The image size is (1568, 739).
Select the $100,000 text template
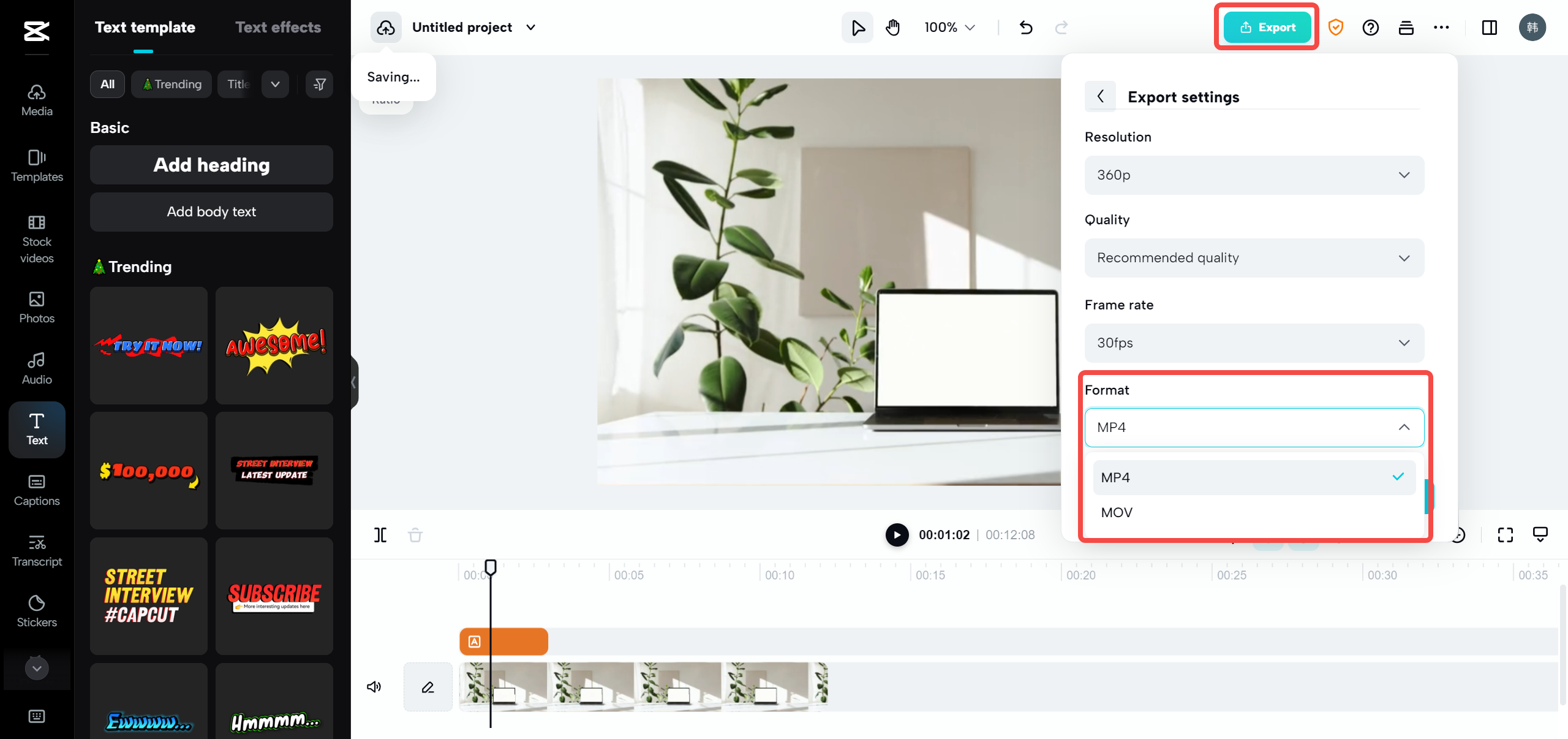(x=149, y=471)
